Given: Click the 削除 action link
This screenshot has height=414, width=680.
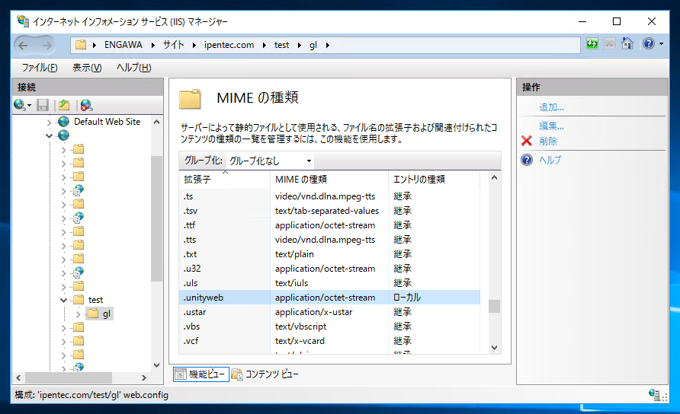Looking at the screenshot, I should 548,141.
